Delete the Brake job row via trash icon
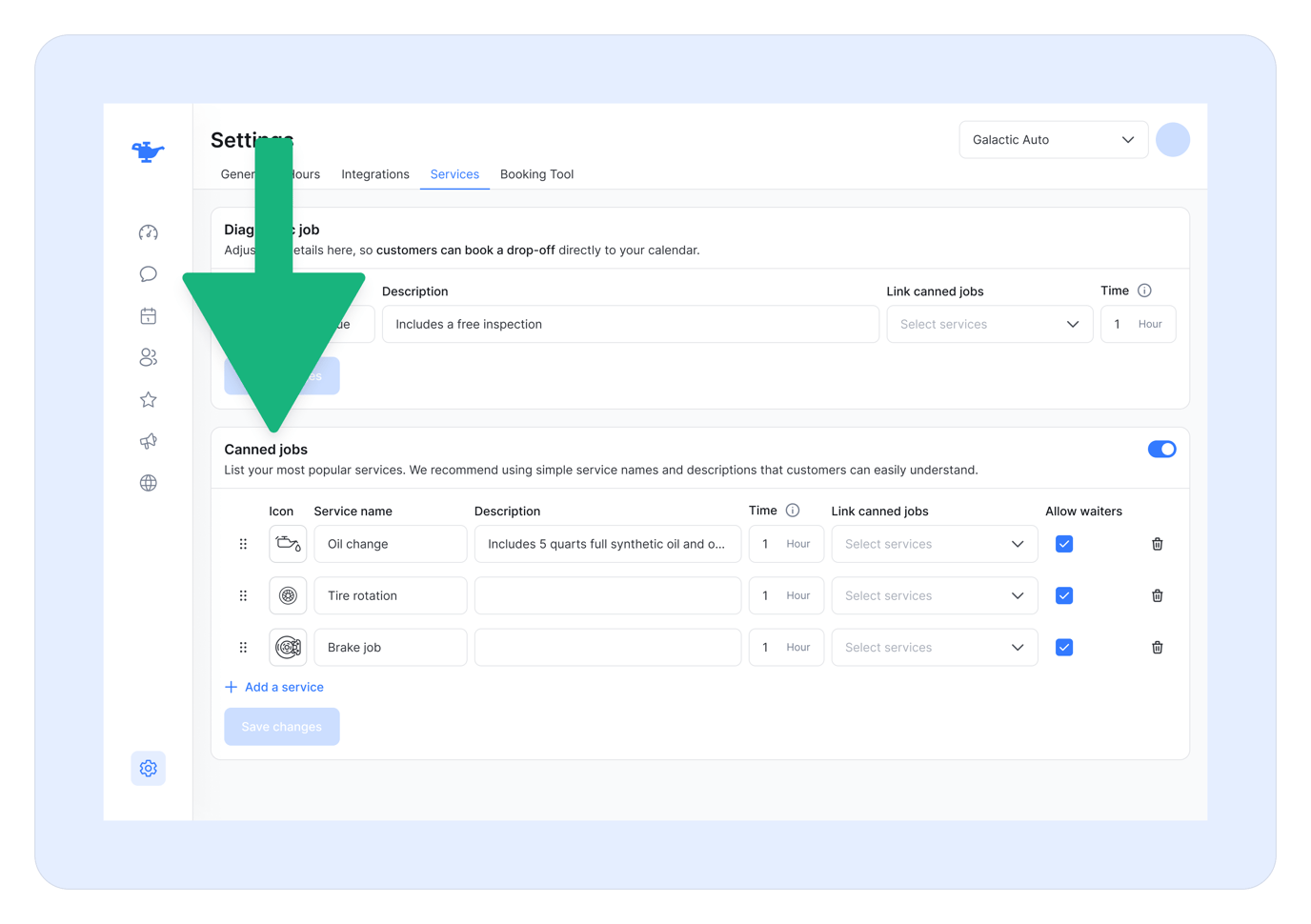The width and height of the screenshot is (1311, 924). point(1157,647)
